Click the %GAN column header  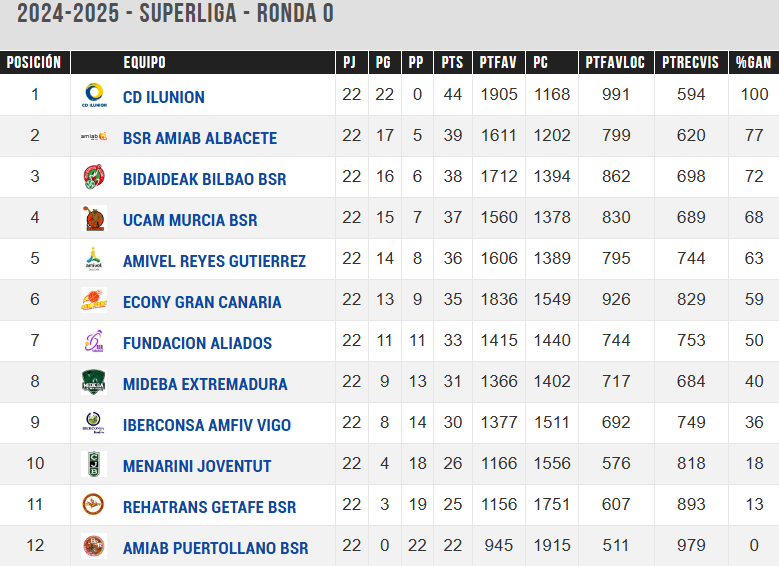tap(753, 62)
